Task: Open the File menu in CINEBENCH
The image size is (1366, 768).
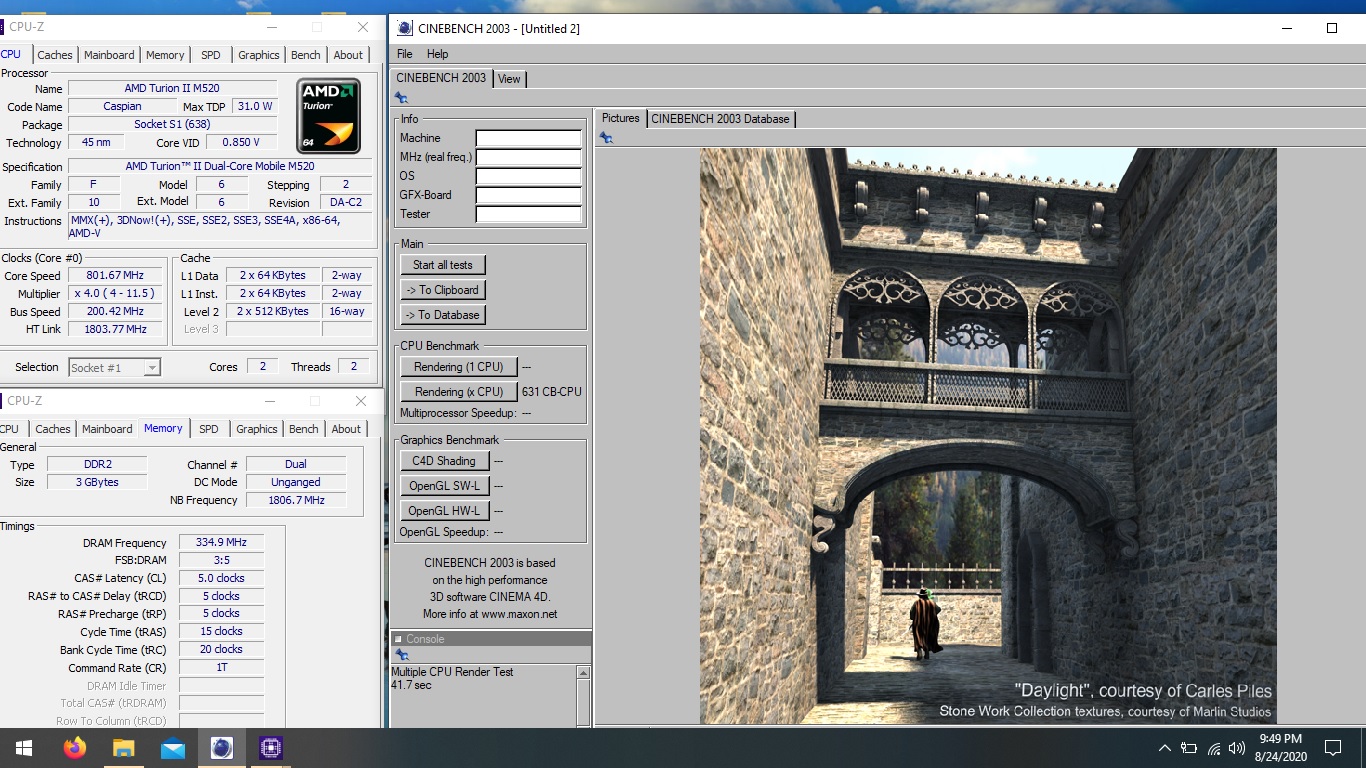Action: click(404, 54)
